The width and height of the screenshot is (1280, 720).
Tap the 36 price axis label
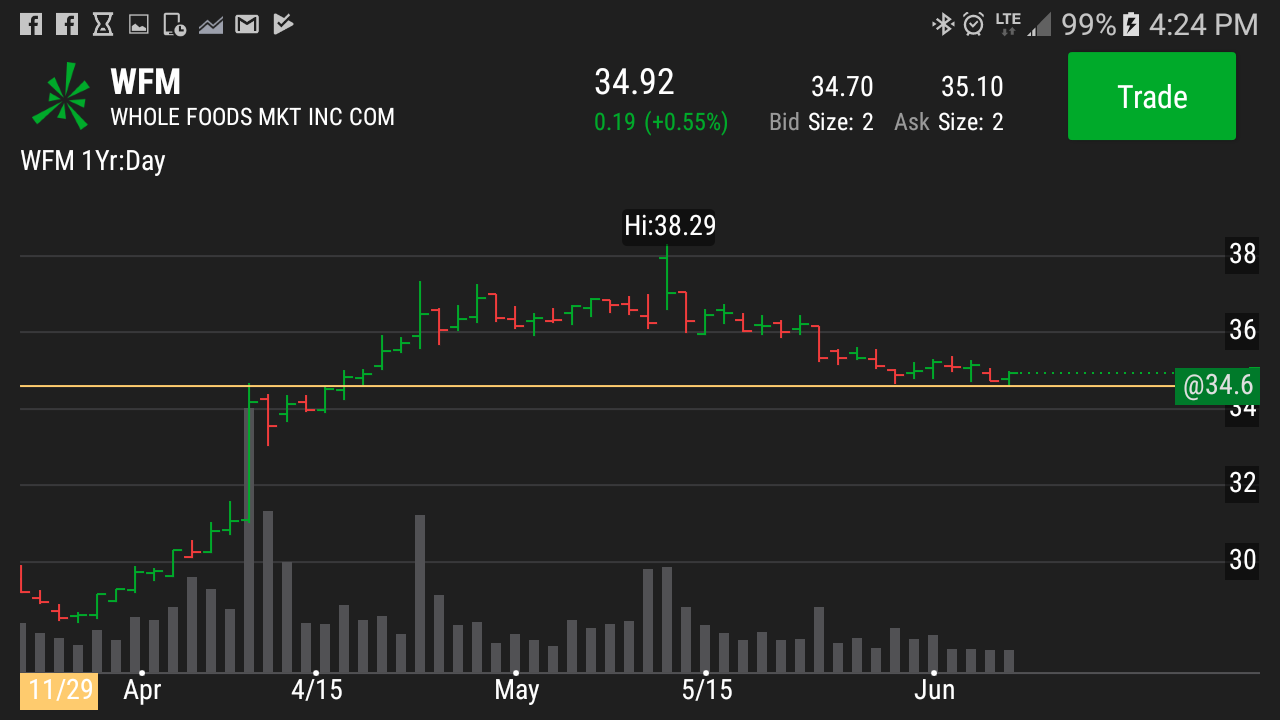(1243, 330)
